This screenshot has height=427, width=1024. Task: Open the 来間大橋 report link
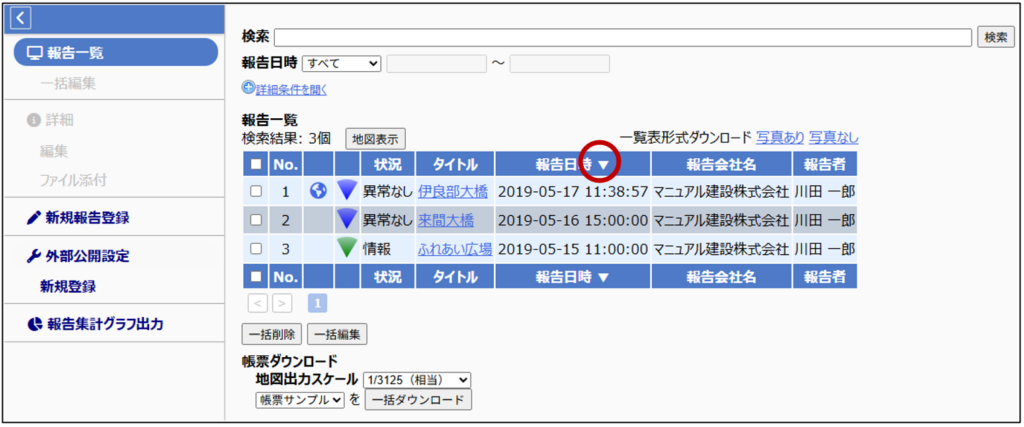click(445, 220)
